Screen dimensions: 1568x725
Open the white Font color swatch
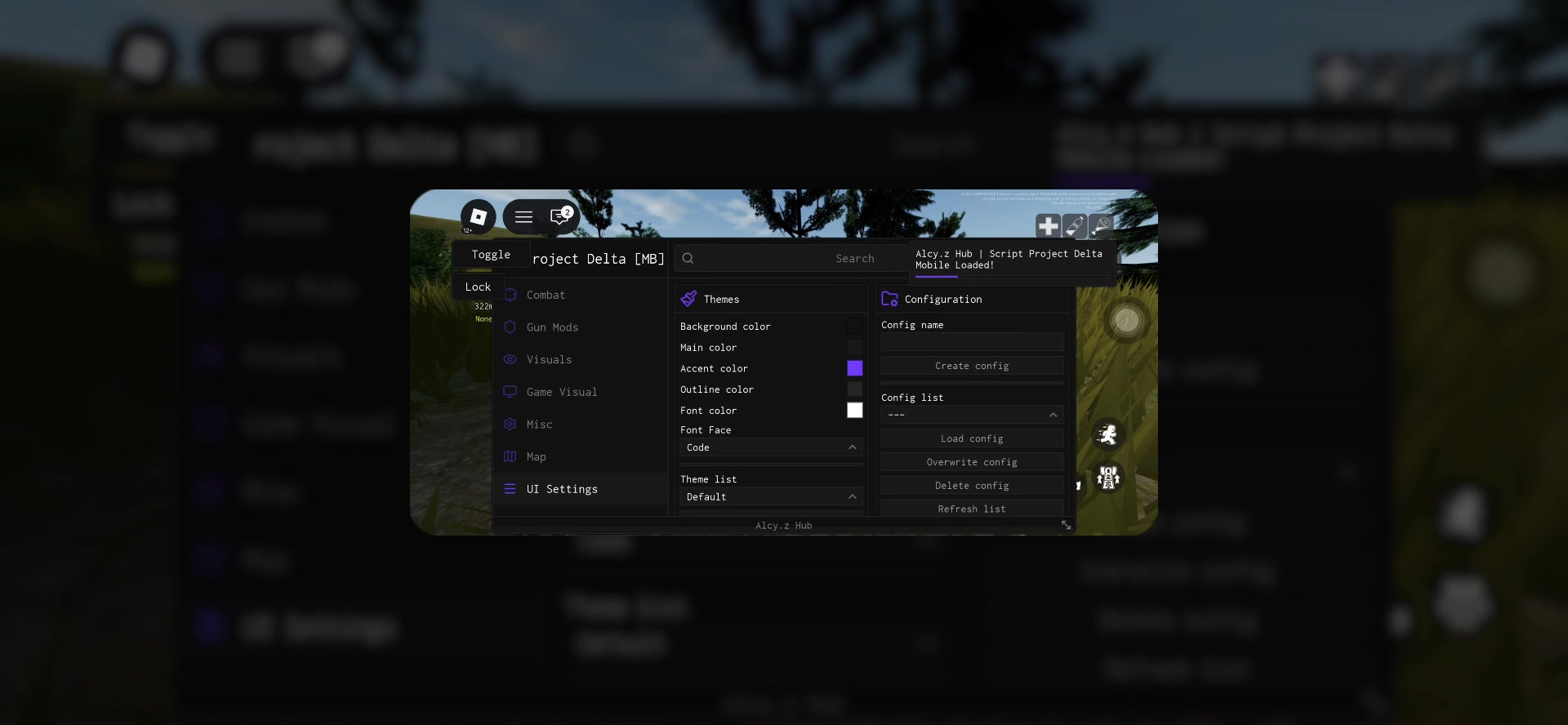[x=855, y=410]
